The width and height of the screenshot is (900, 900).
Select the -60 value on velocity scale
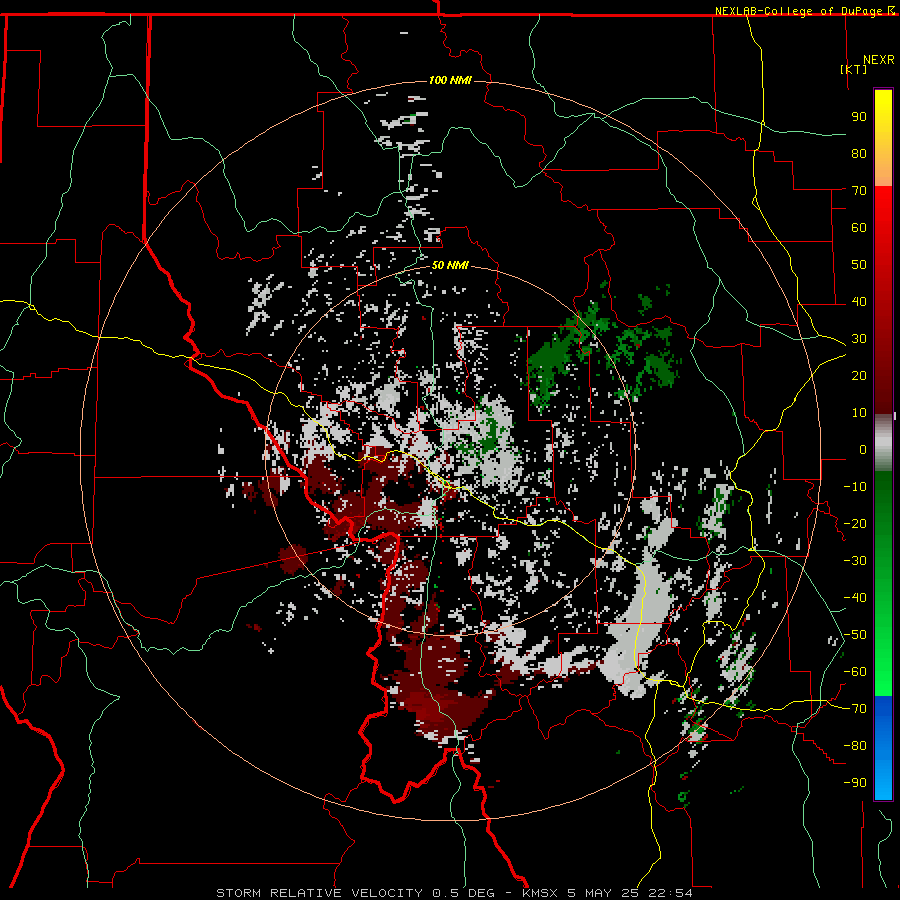point(855,672)
